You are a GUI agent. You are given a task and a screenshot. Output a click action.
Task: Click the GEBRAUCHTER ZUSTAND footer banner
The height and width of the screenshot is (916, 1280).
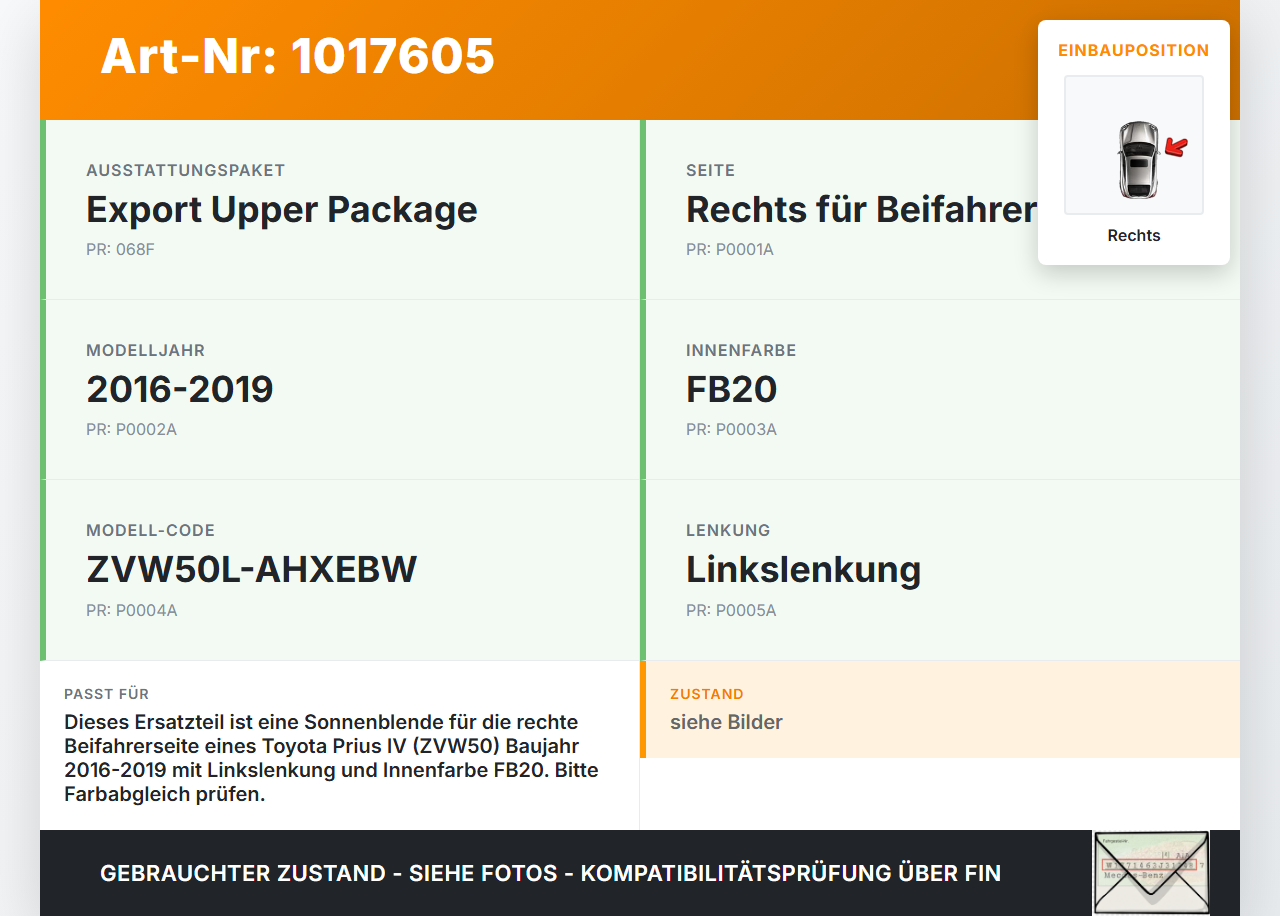(640, 873)
